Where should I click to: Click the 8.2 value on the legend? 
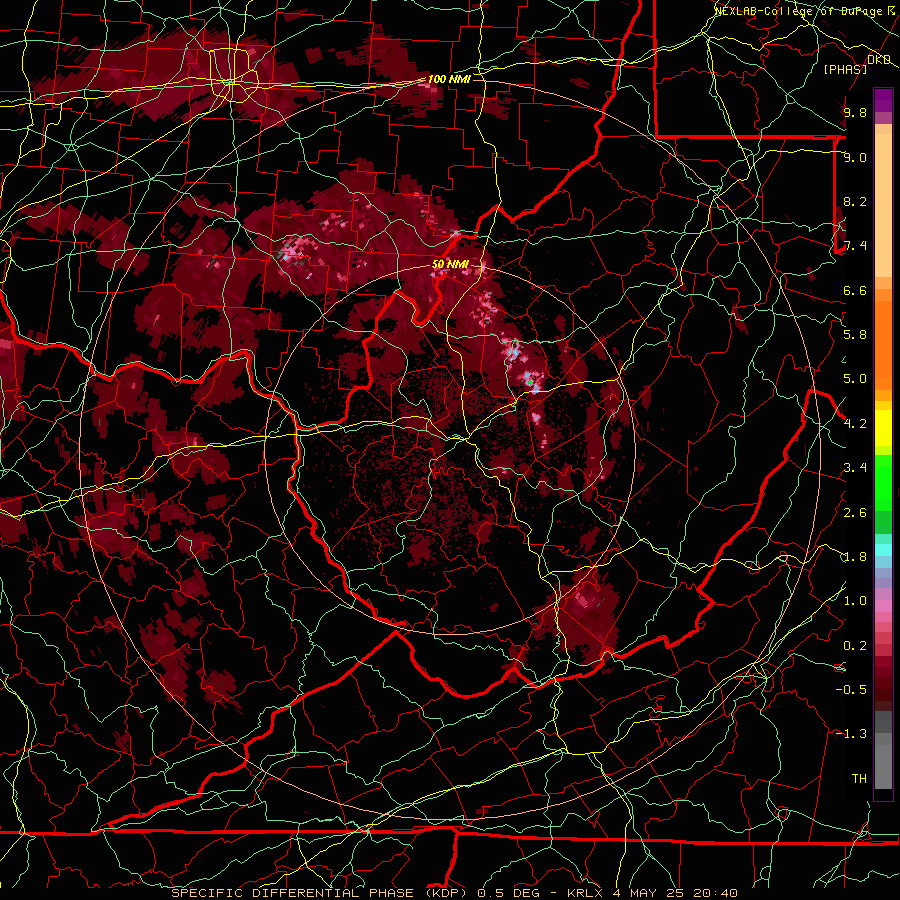point(855,201)
